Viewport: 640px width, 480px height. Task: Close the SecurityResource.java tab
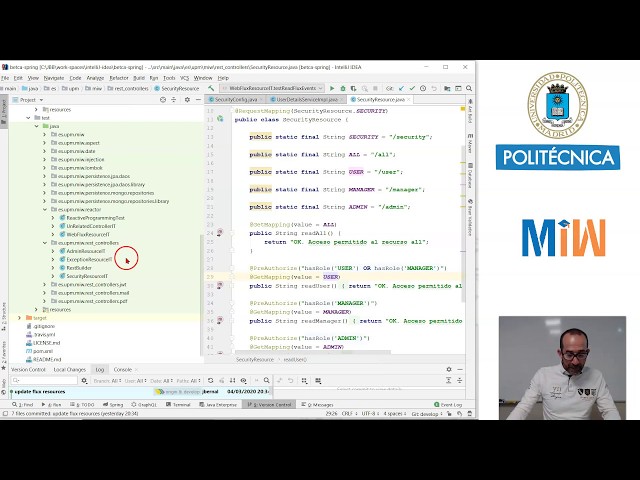coord(408,100)
